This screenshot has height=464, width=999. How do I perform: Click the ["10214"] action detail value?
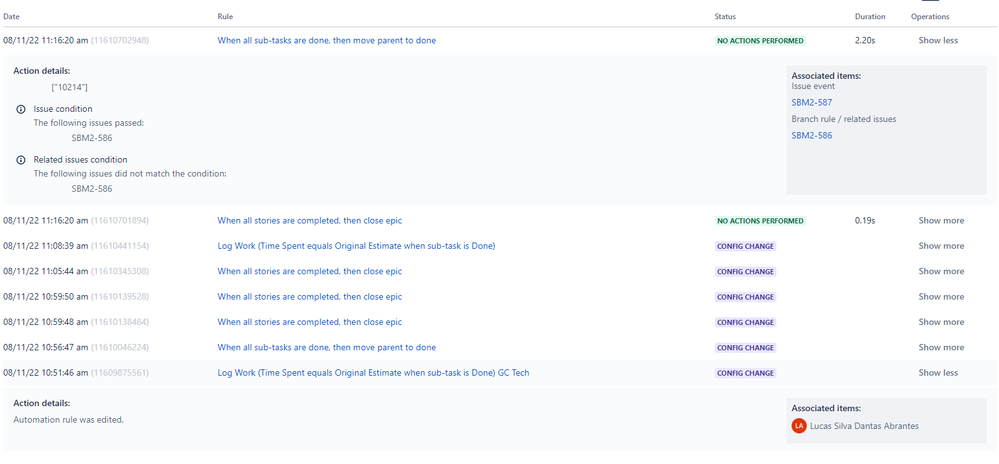tap(69, 87)
